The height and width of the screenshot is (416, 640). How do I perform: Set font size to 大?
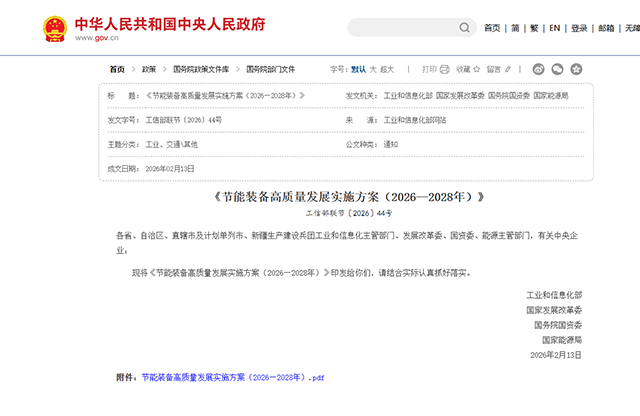(x=373, y=69)
